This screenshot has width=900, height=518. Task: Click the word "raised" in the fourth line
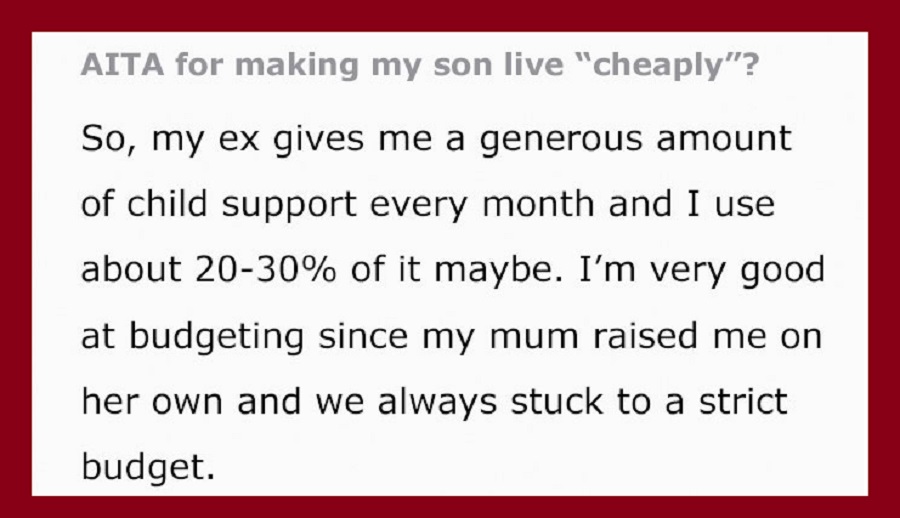[645, 335]
